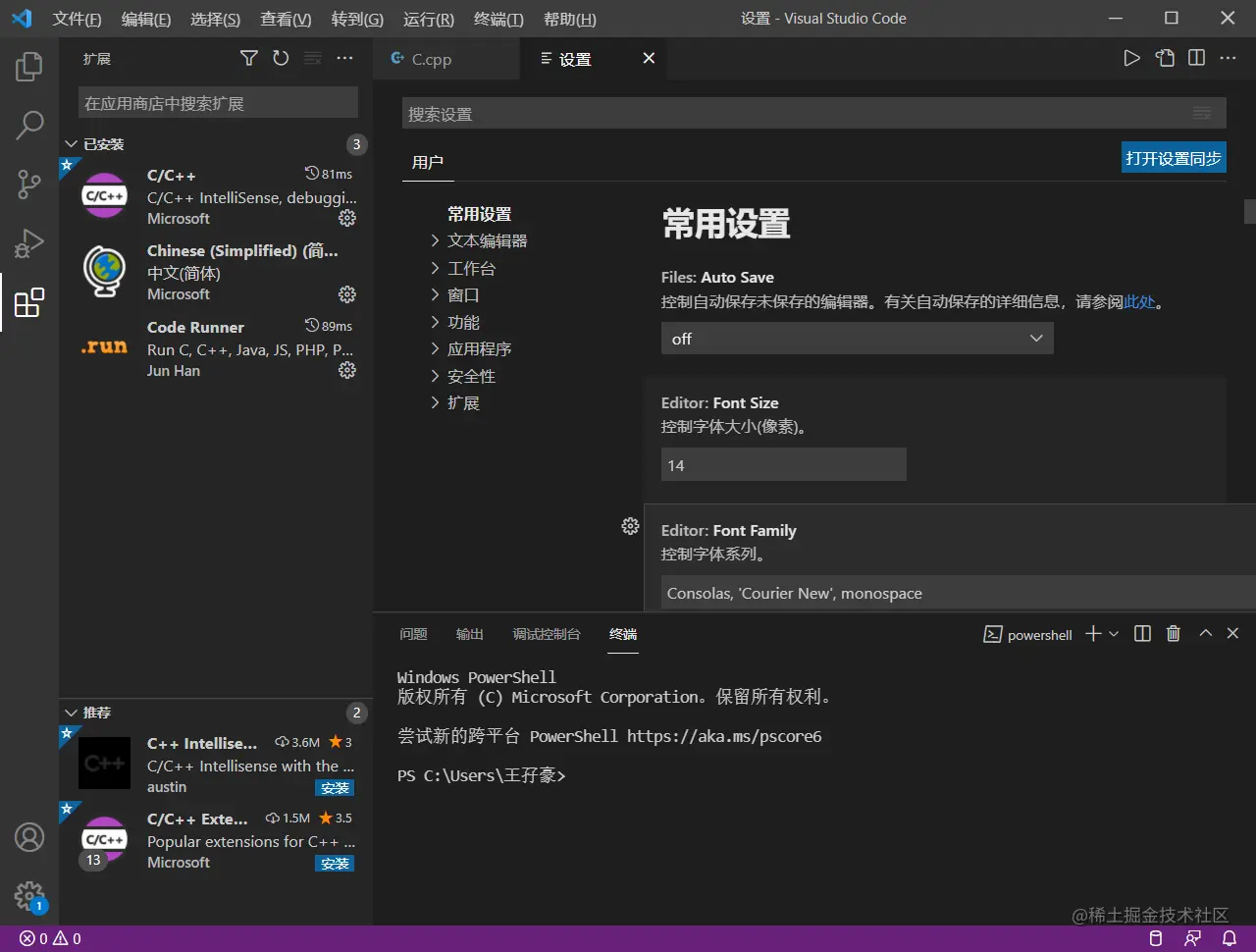
Task: Switch to the 调试控制台 panel tab
Action: pyautogui.click(x=547, y=634)
